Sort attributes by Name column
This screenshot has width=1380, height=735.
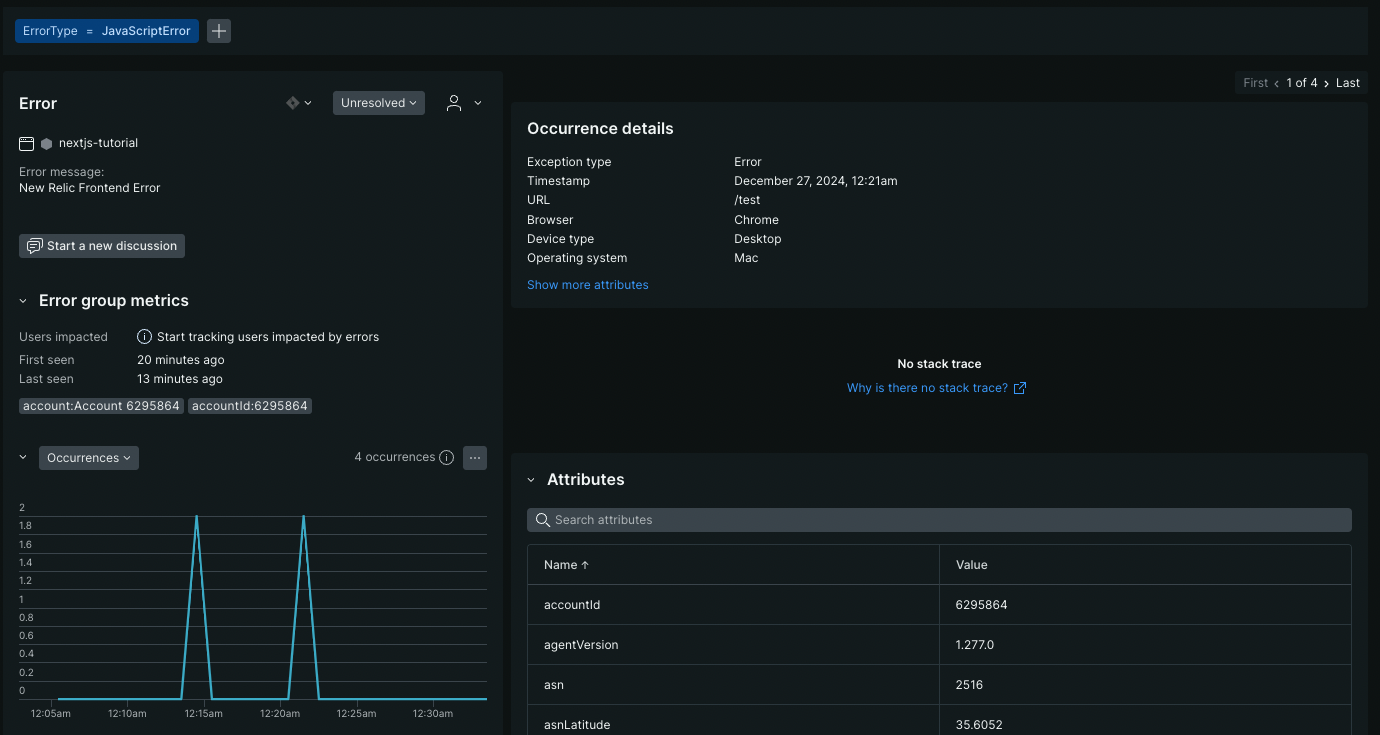566,565
